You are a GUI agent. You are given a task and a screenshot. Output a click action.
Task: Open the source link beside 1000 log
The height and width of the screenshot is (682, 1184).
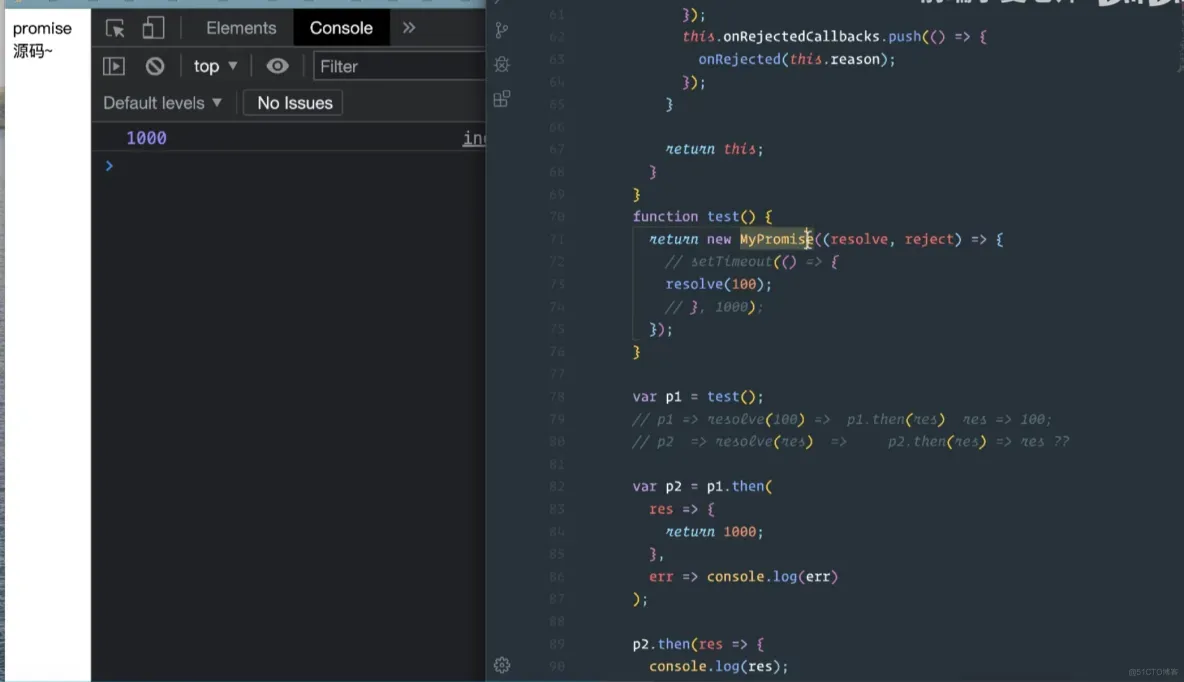click(473, 137)
